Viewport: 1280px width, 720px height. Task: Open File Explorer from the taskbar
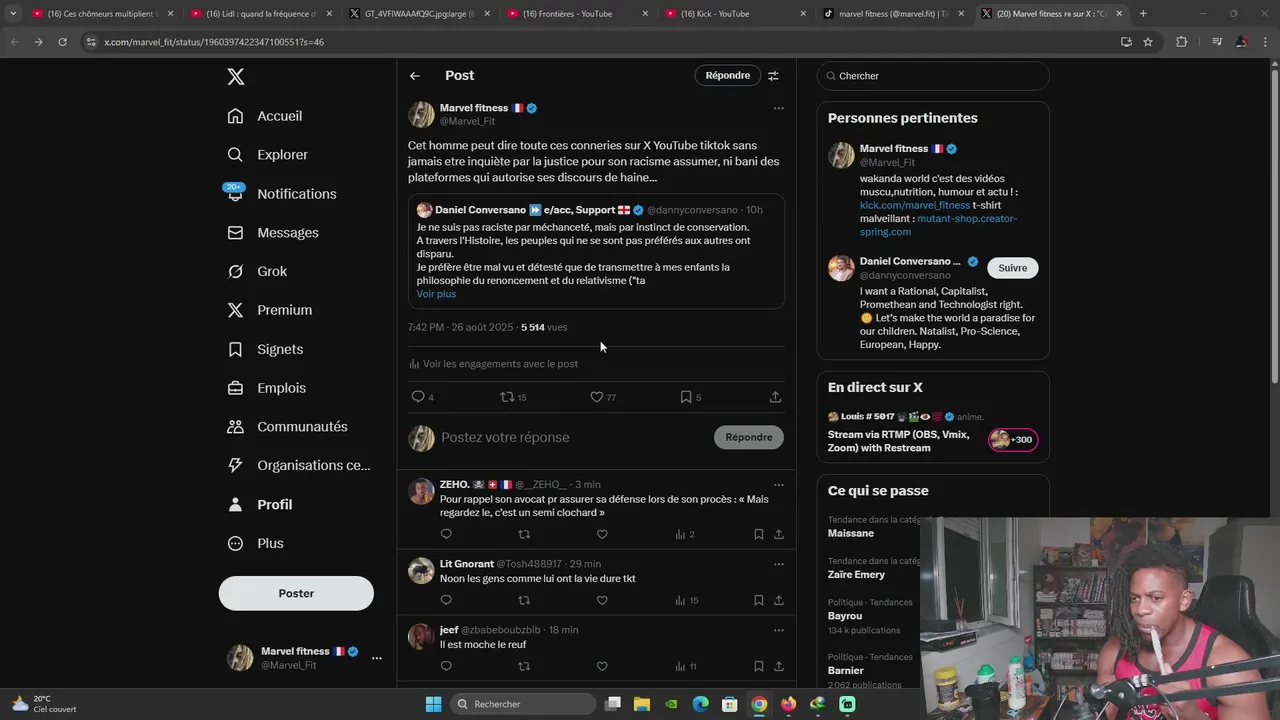click(x=642, y=704)
